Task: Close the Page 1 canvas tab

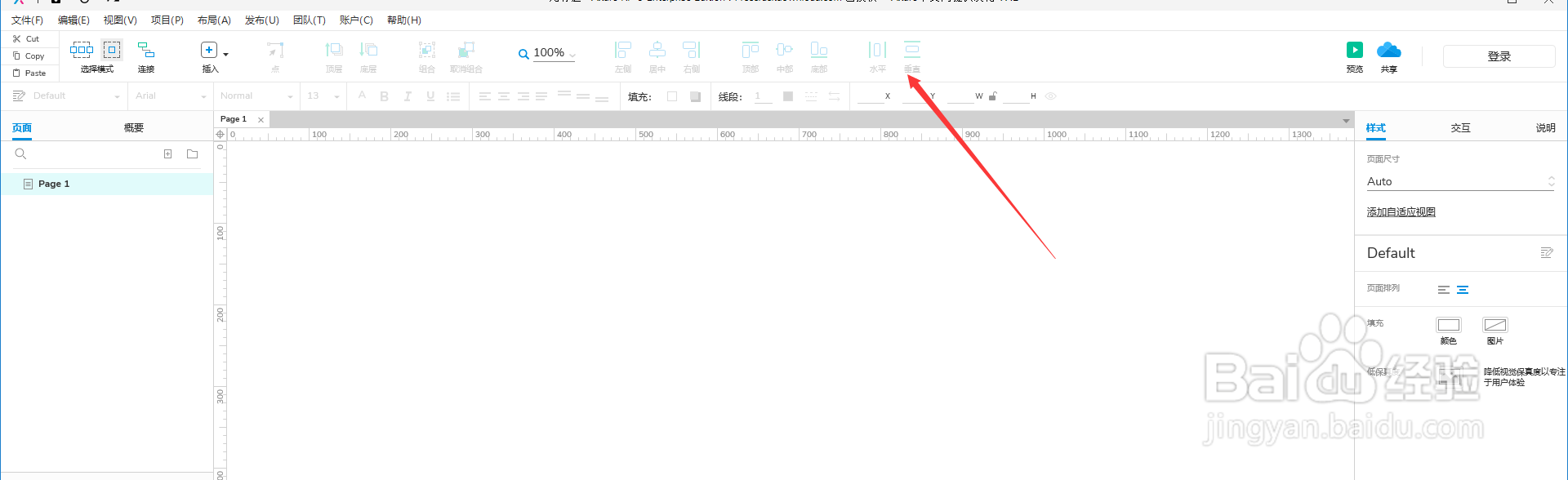Action: coord(261,120)
